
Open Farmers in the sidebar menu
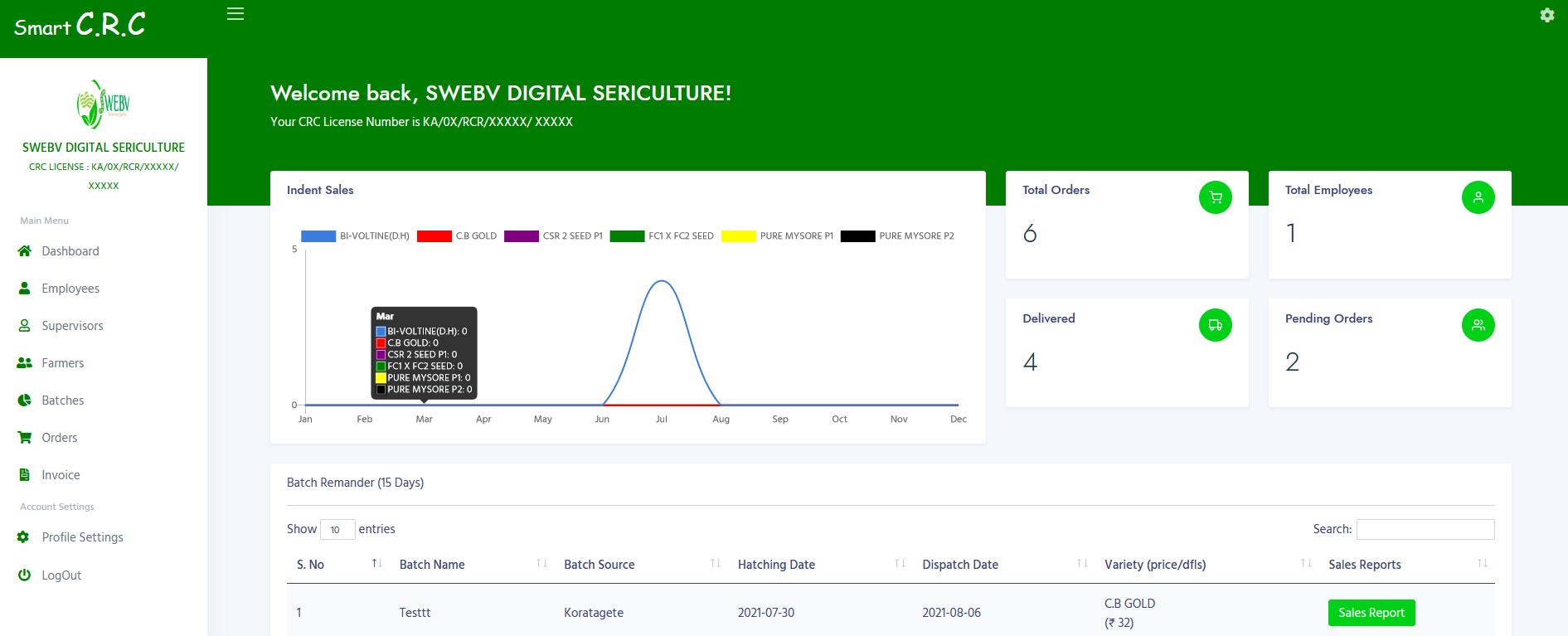[62, 363]
